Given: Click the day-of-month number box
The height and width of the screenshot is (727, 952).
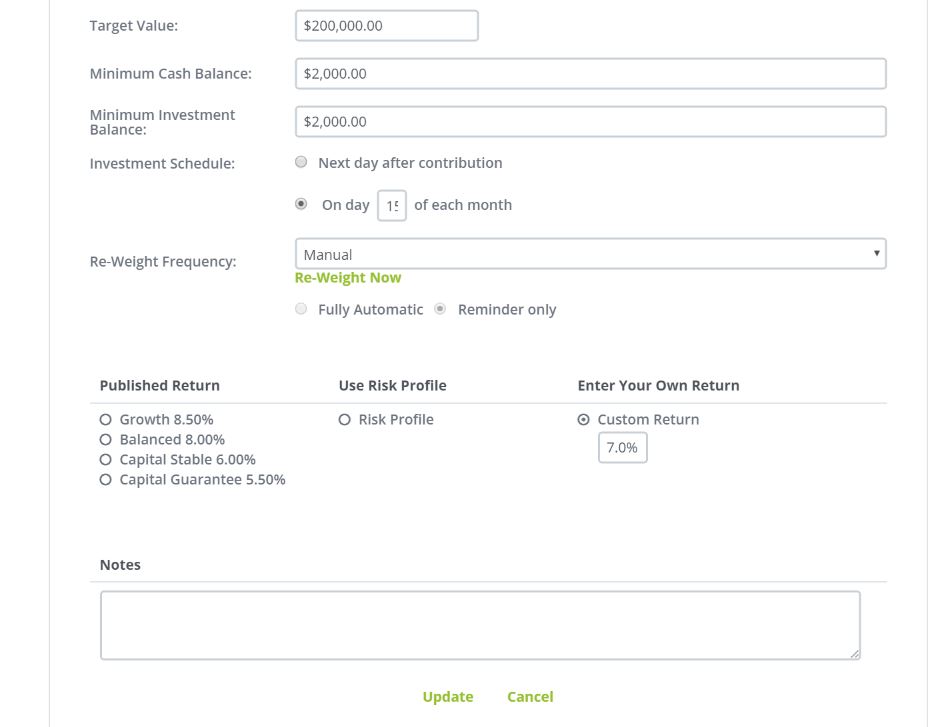Looking at the screenshot, I should pos(392,206).
